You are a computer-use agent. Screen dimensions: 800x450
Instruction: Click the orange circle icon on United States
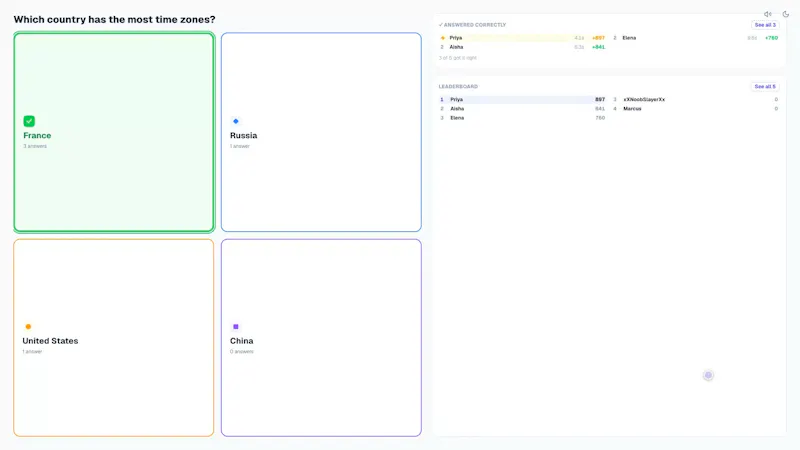pos(28,327)
